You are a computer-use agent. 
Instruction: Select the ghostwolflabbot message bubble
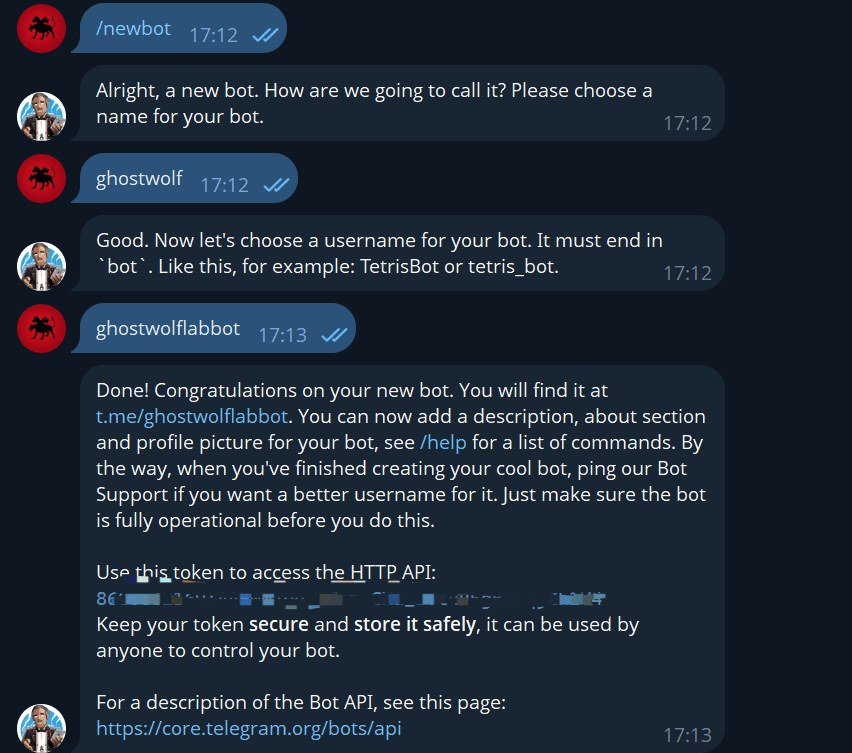click(x=214, y=328)
